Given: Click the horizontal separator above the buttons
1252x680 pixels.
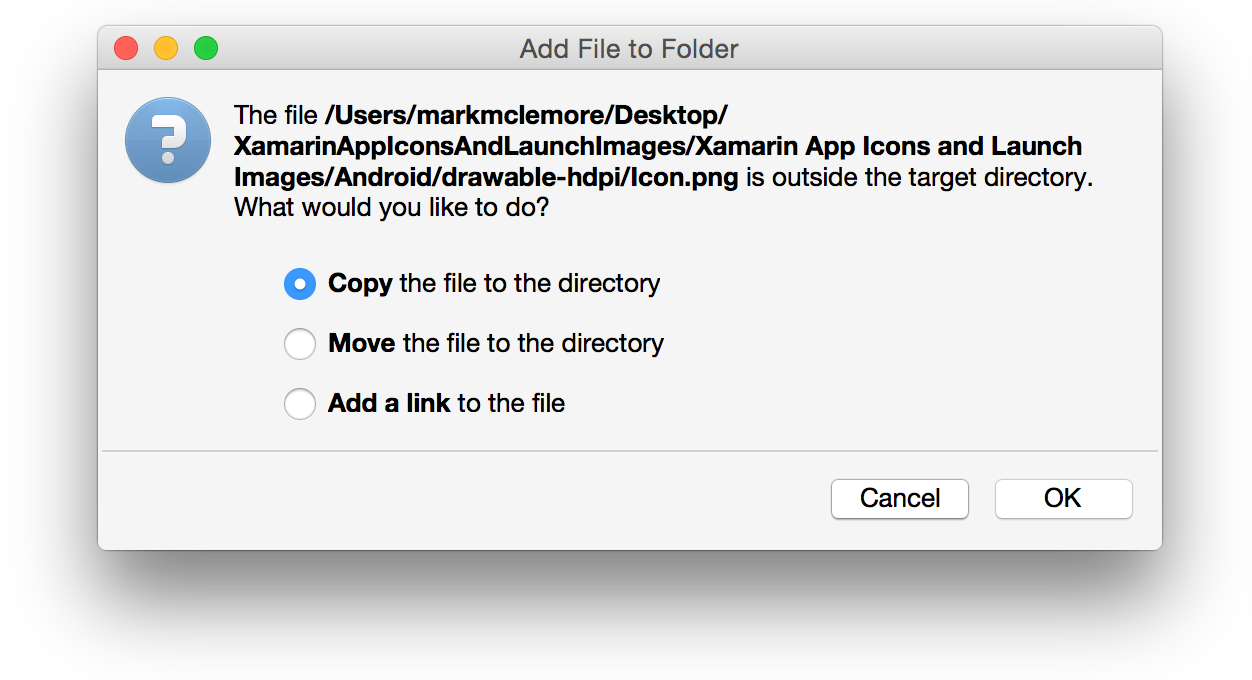Looking at the screenshot, I should (x=630, y=451).
